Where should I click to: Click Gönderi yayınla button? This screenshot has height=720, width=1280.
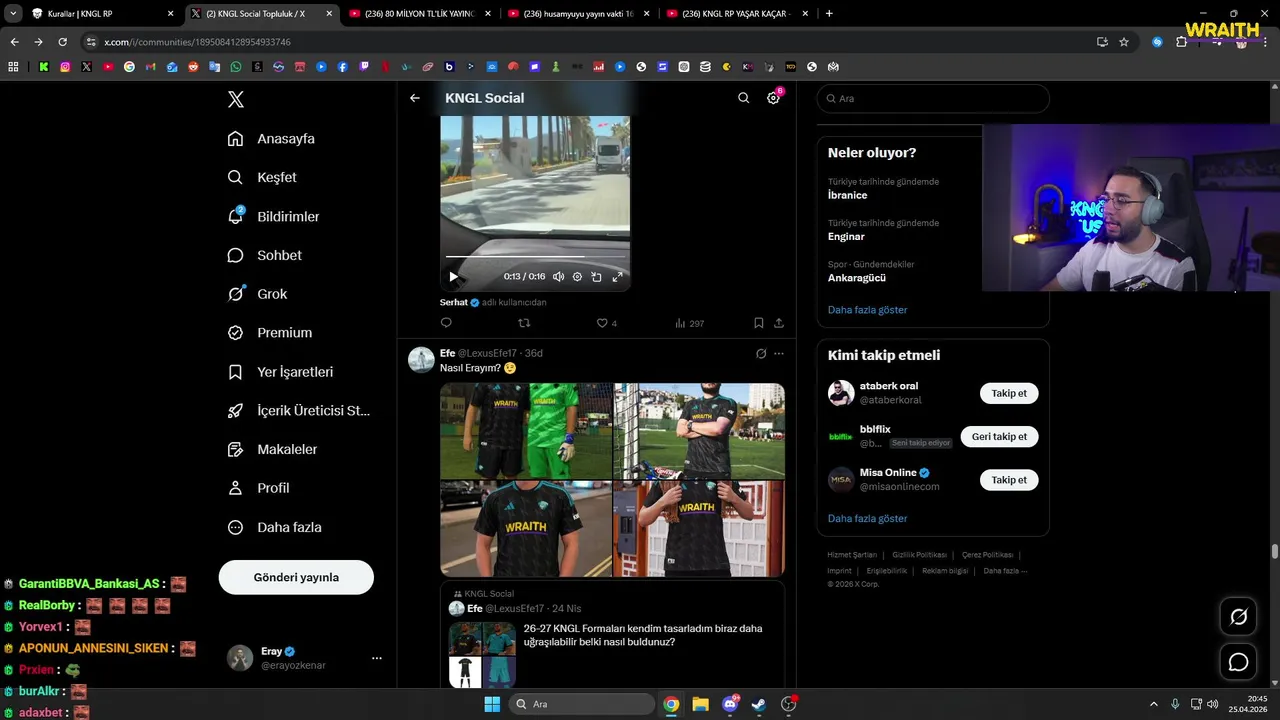(296, 577)
